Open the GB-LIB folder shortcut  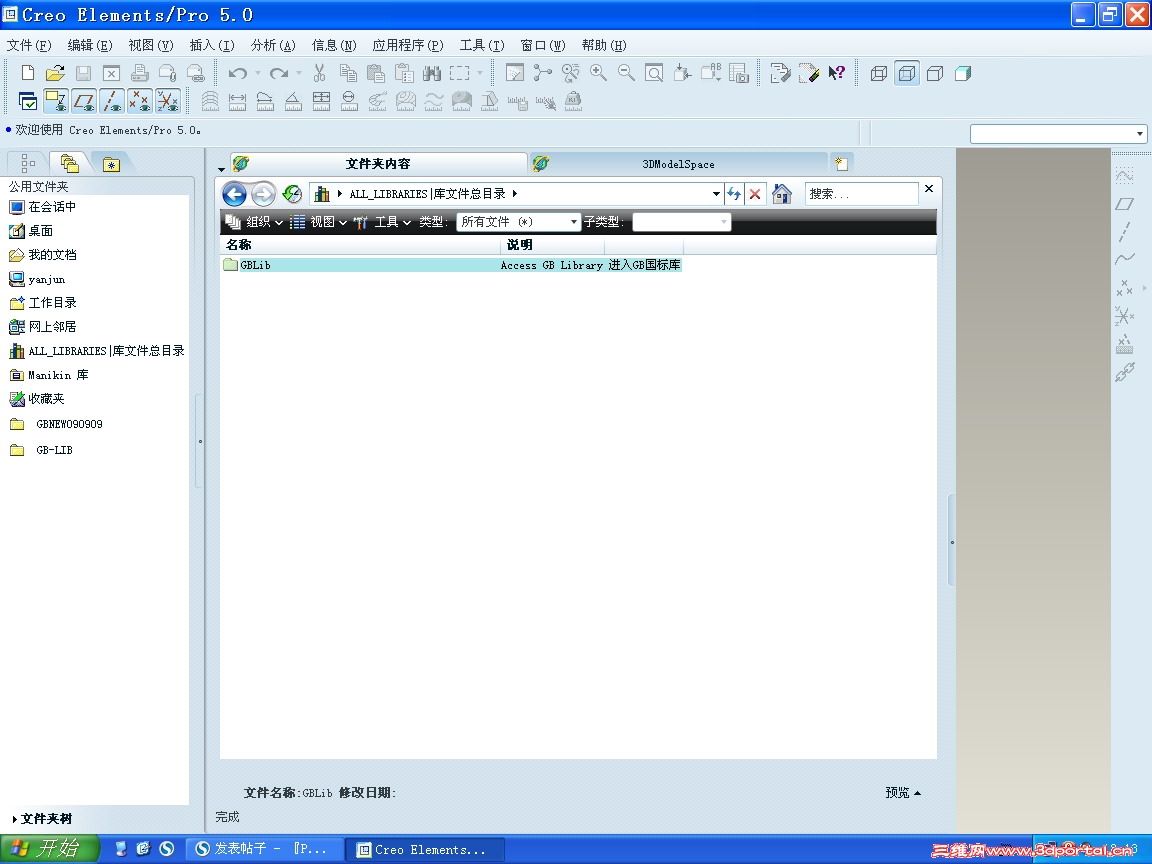point(42,450)
